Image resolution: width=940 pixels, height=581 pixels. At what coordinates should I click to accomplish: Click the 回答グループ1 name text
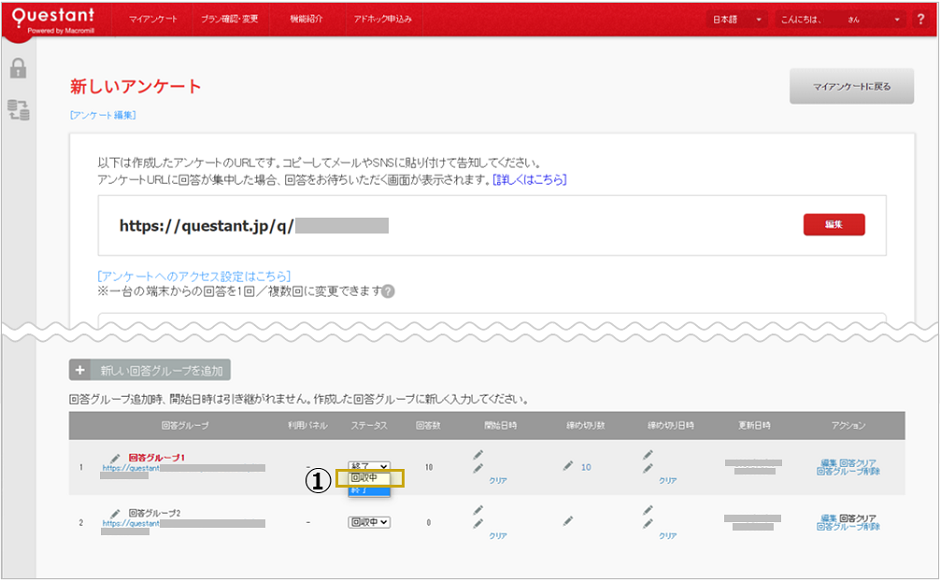pyautogui.click(x=156, y=457)
